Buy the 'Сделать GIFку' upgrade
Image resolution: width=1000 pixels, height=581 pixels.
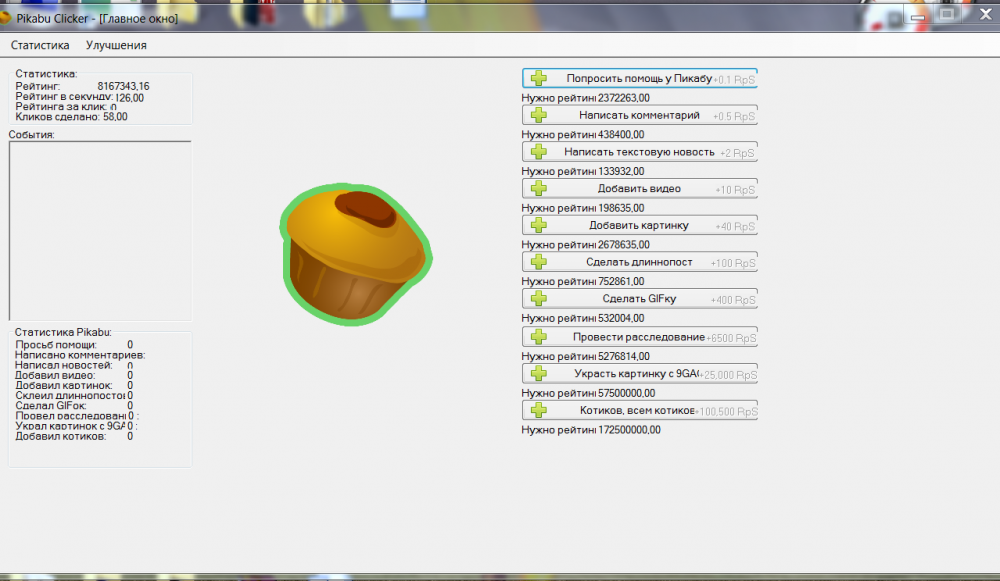point(639,299)
